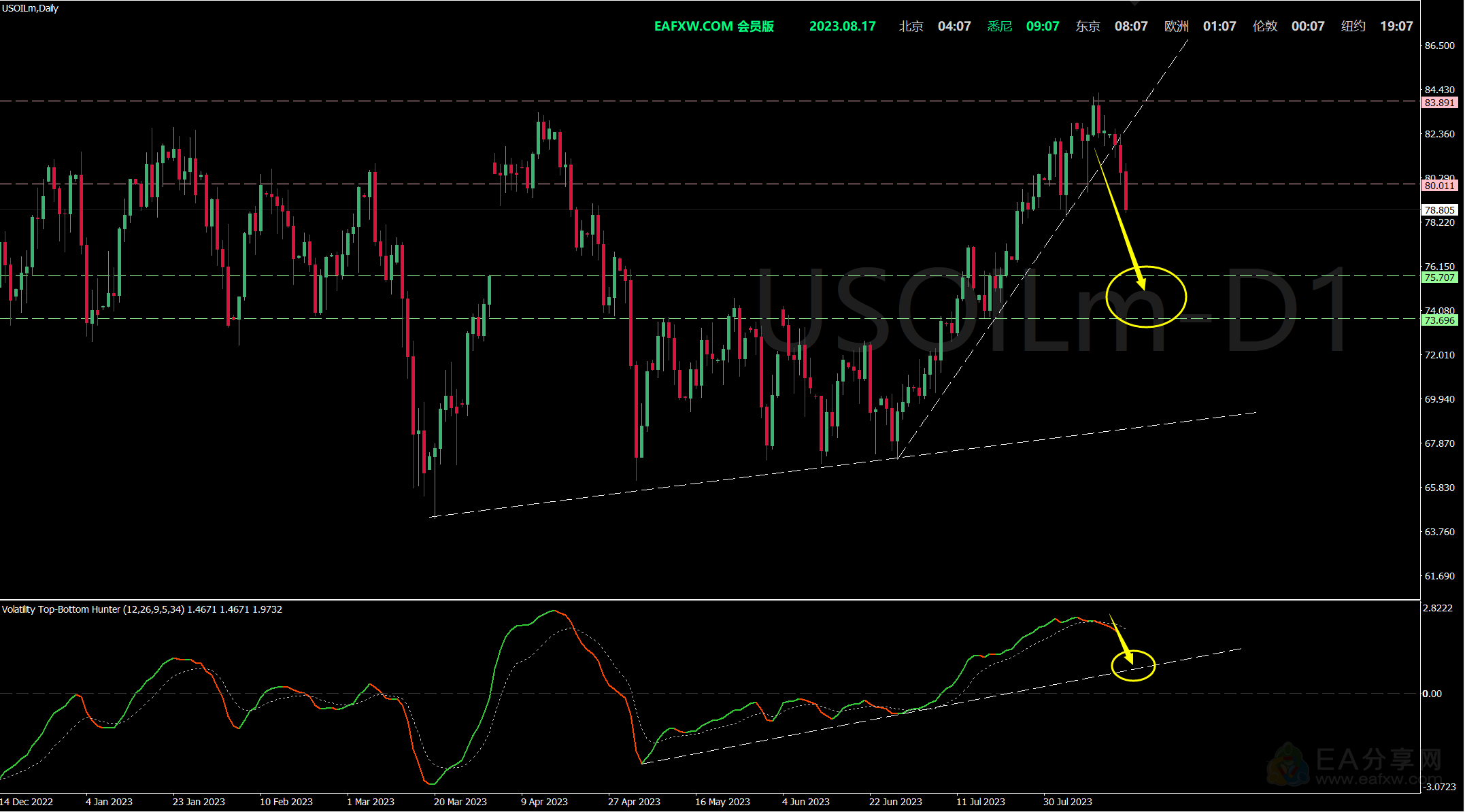Click the 61.690 price scale value

(1440, 576)
